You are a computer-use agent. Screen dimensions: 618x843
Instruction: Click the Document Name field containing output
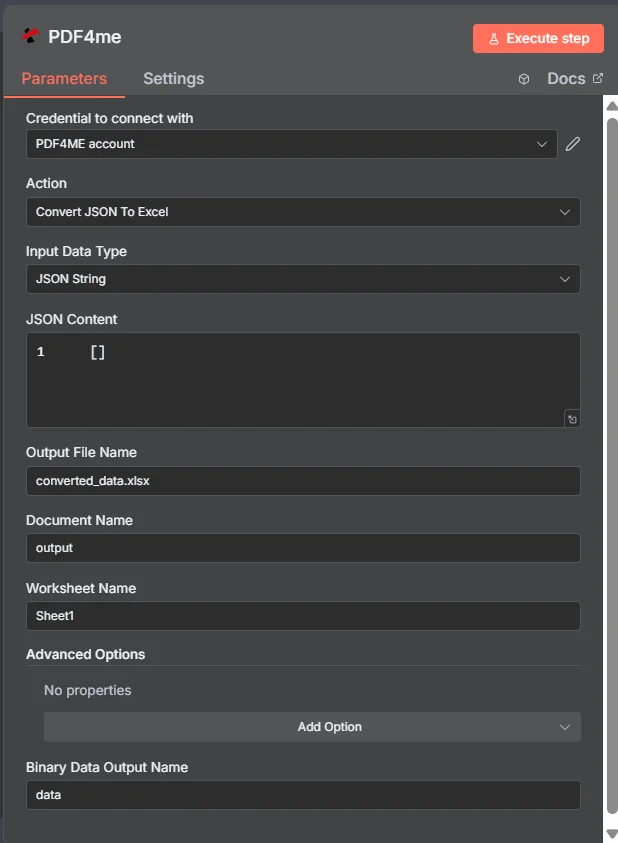303,548
